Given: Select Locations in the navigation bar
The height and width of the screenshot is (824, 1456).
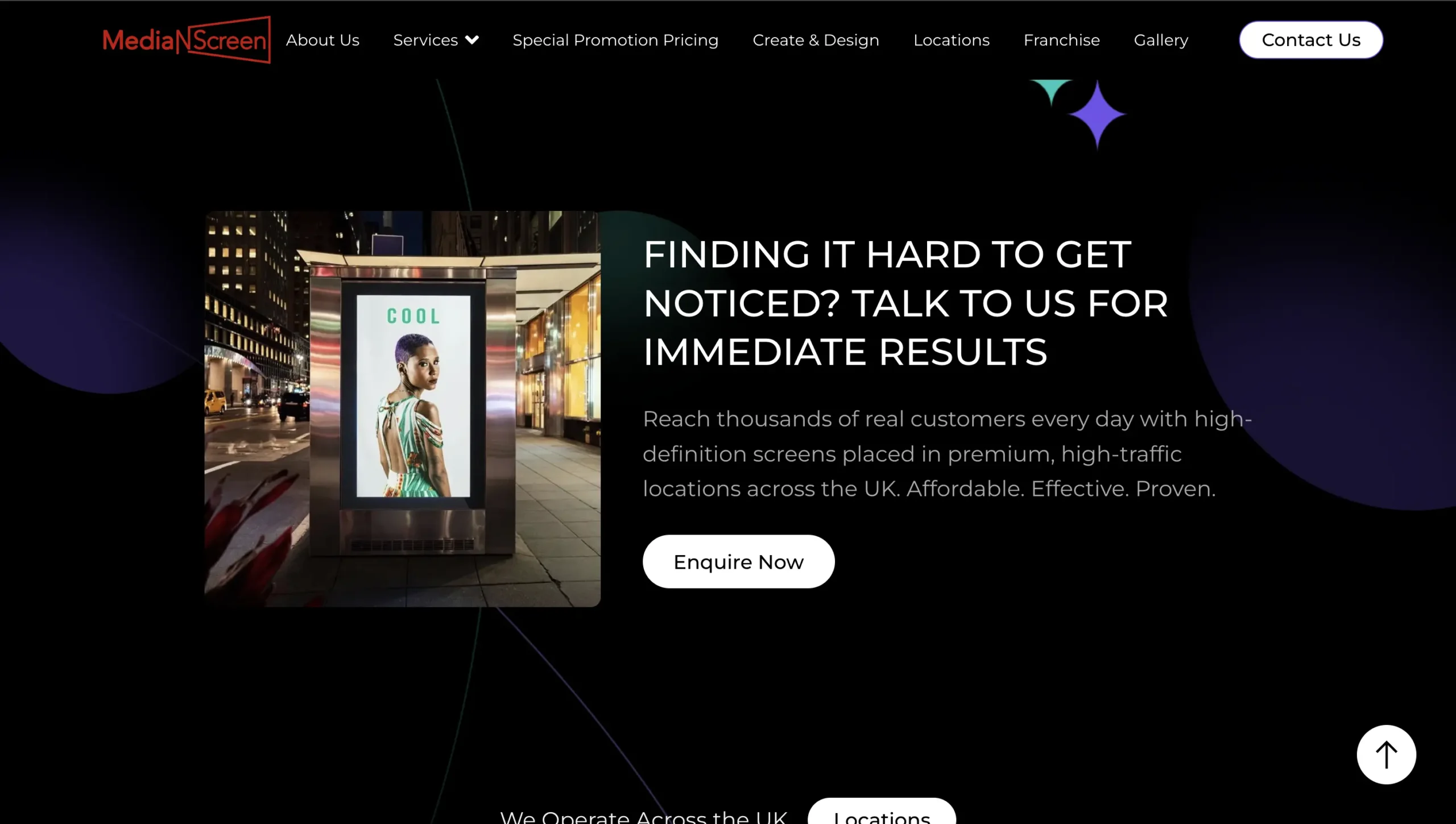Looking at the screenshot, I should tap(952, 40).
